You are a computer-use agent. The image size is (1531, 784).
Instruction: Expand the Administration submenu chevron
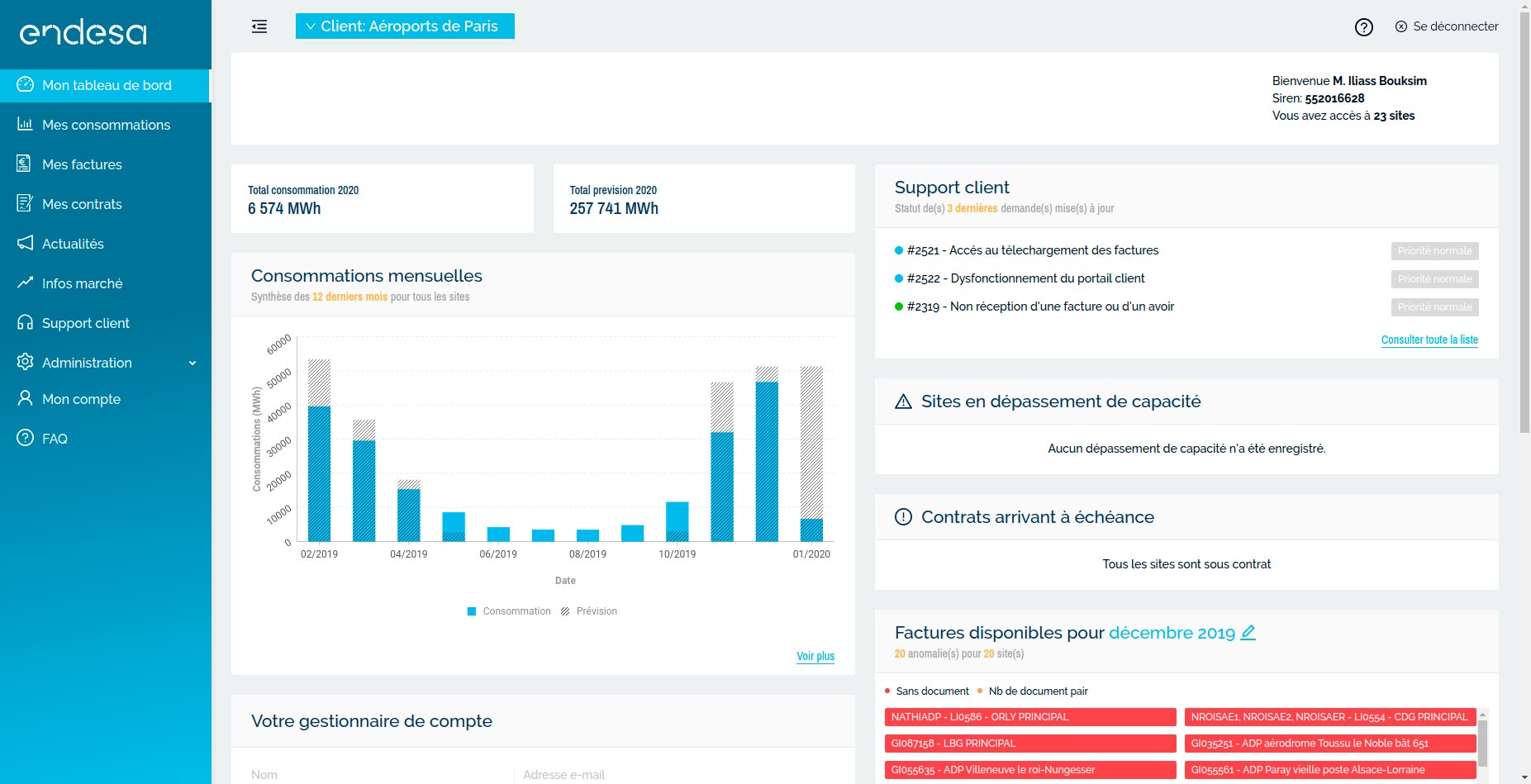pos(193,363)
